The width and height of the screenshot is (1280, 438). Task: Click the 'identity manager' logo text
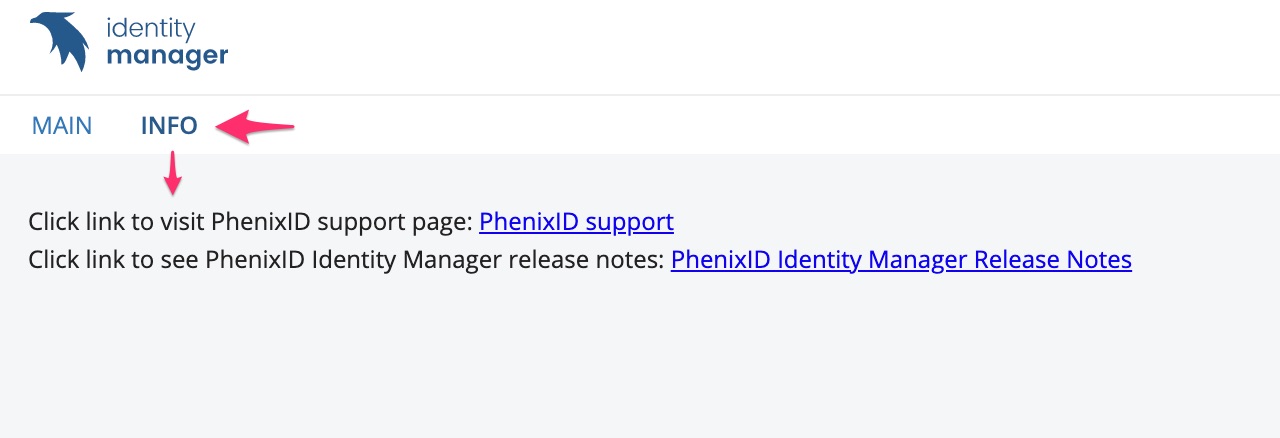(167, 43)
